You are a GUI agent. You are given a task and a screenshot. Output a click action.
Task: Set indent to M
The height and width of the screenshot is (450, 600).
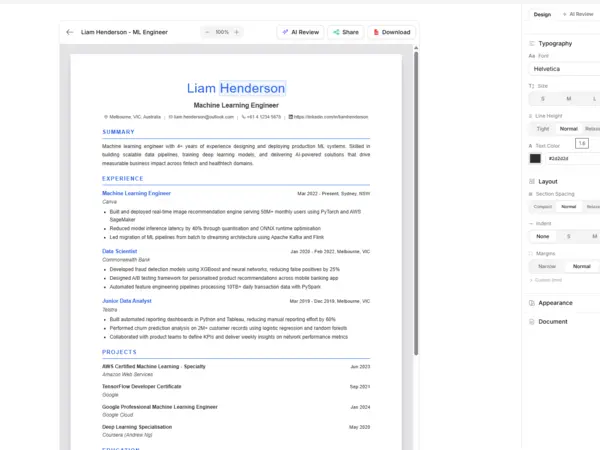(594, 236)
